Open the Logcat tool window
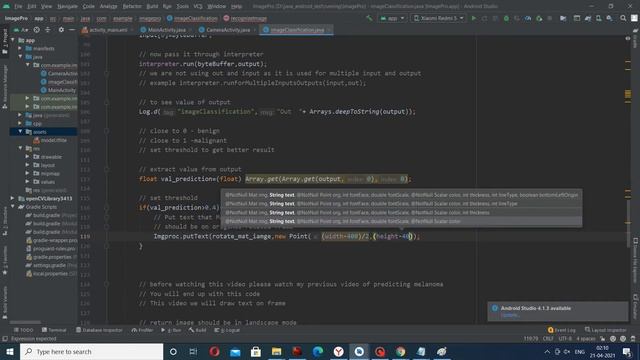The image size is (640, 360). 227,330
